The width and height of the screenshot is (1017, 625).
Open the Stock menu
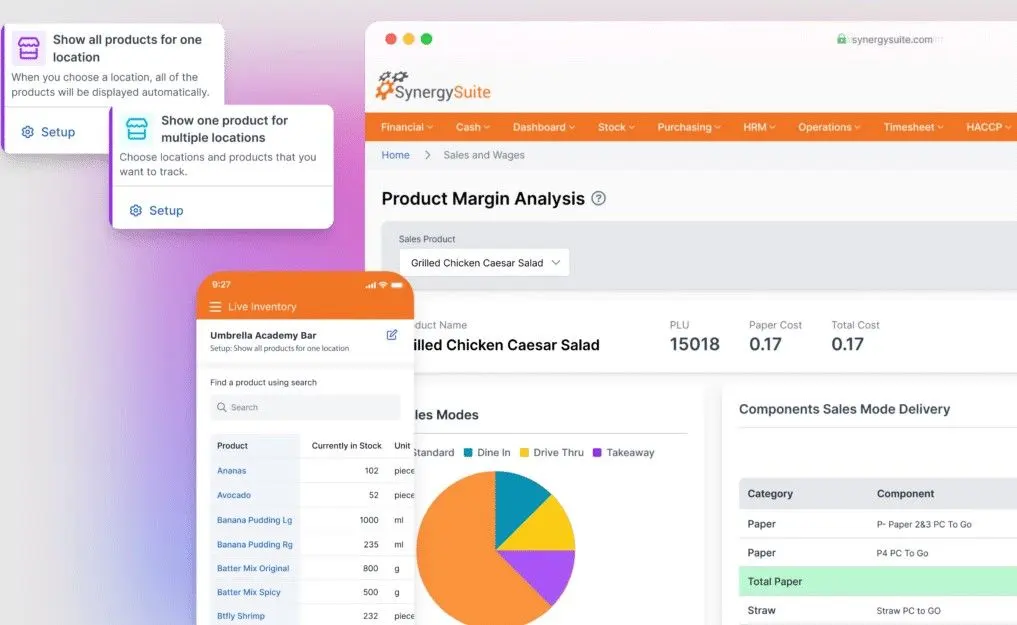[x=616, y=127]
